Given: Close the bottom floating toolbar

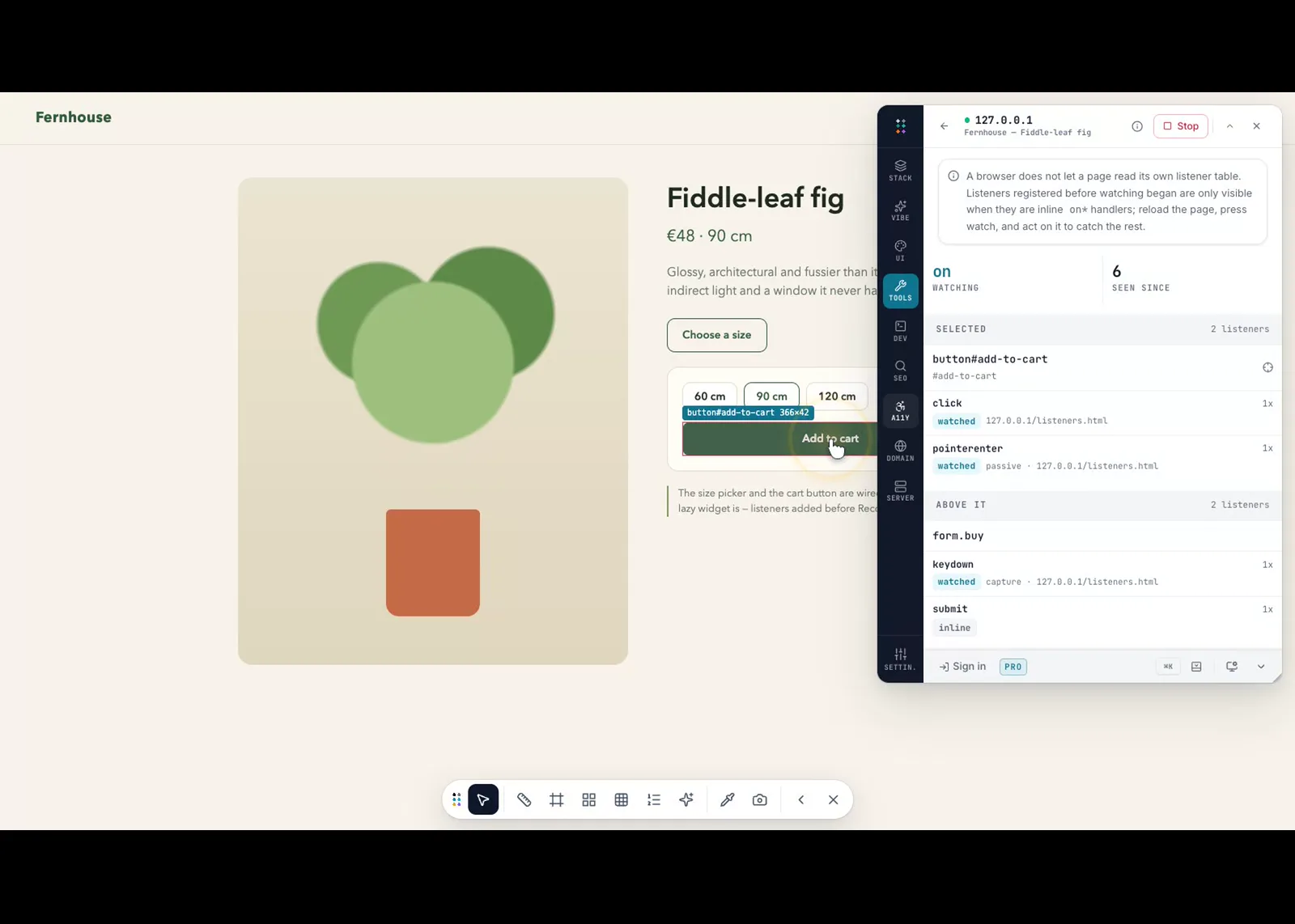Looking at the screenshot, I should pyautogui.click(x=834, y=799).
